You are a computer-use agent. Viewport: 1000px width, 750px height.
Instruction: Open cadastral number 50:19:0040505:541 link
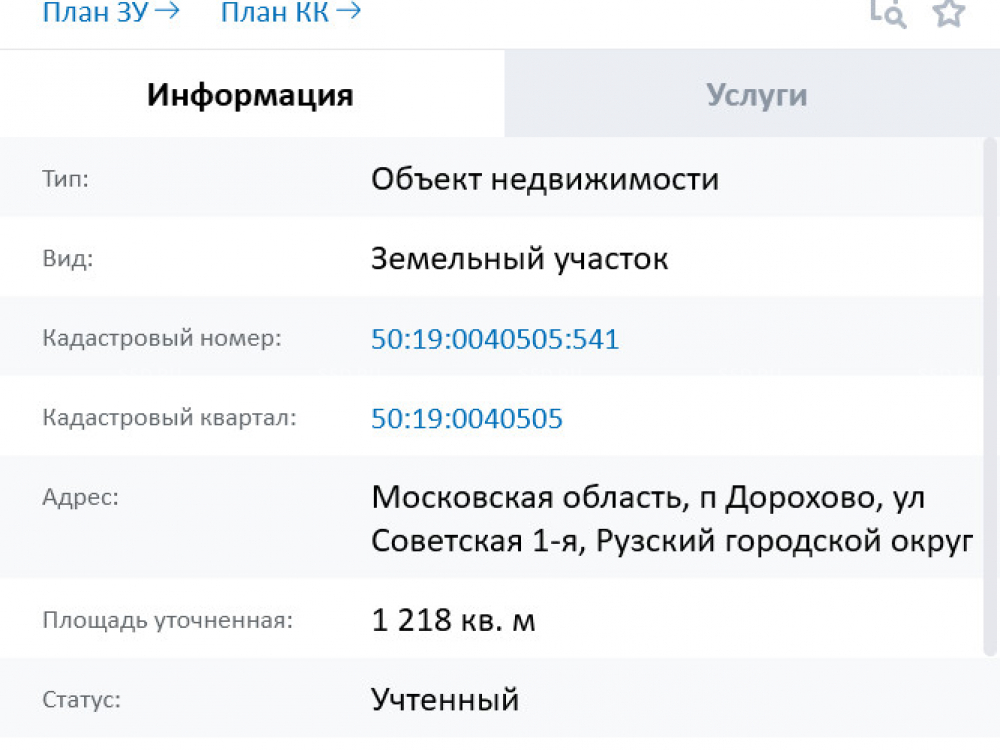click(495, 339)
